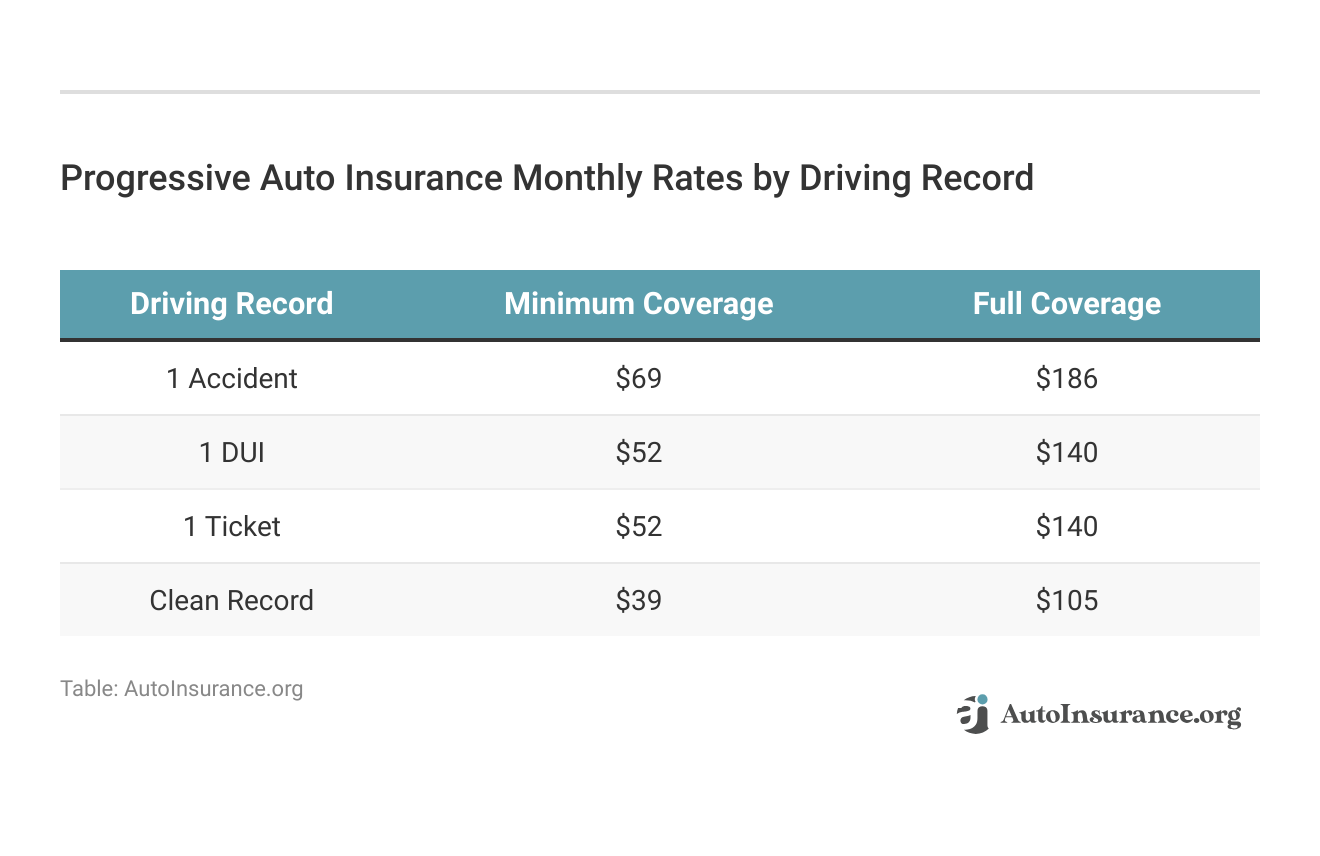1320x856 pixels.
Task: Click the $140 full rate for 1 Ticket
Action: (x=1066, y=527)
